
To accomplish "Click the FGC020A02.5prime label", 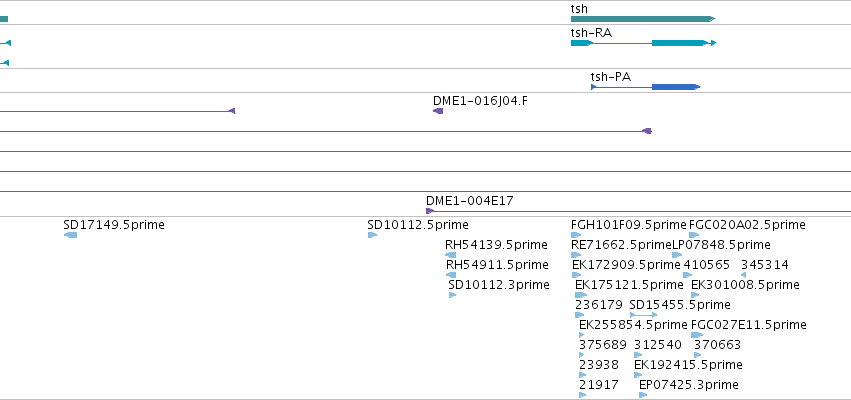I will point(747,225).
